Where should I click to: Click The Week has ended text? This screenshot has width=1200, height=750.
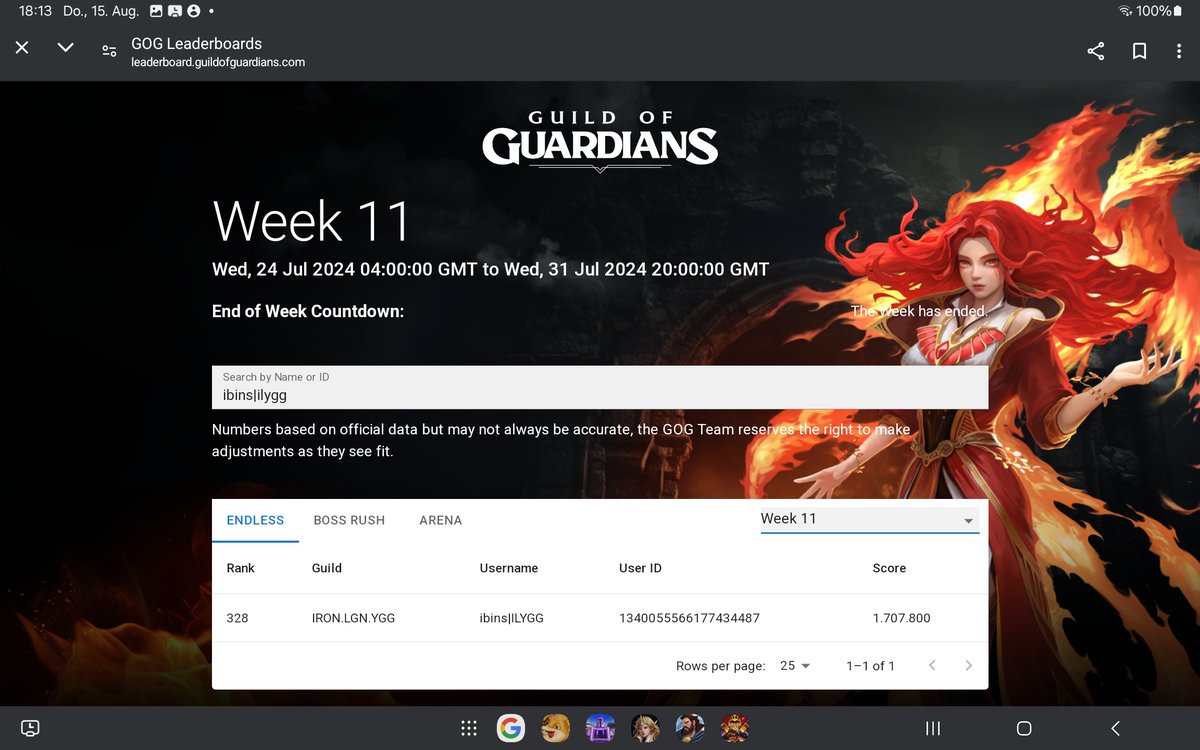[x=919, y=311]
